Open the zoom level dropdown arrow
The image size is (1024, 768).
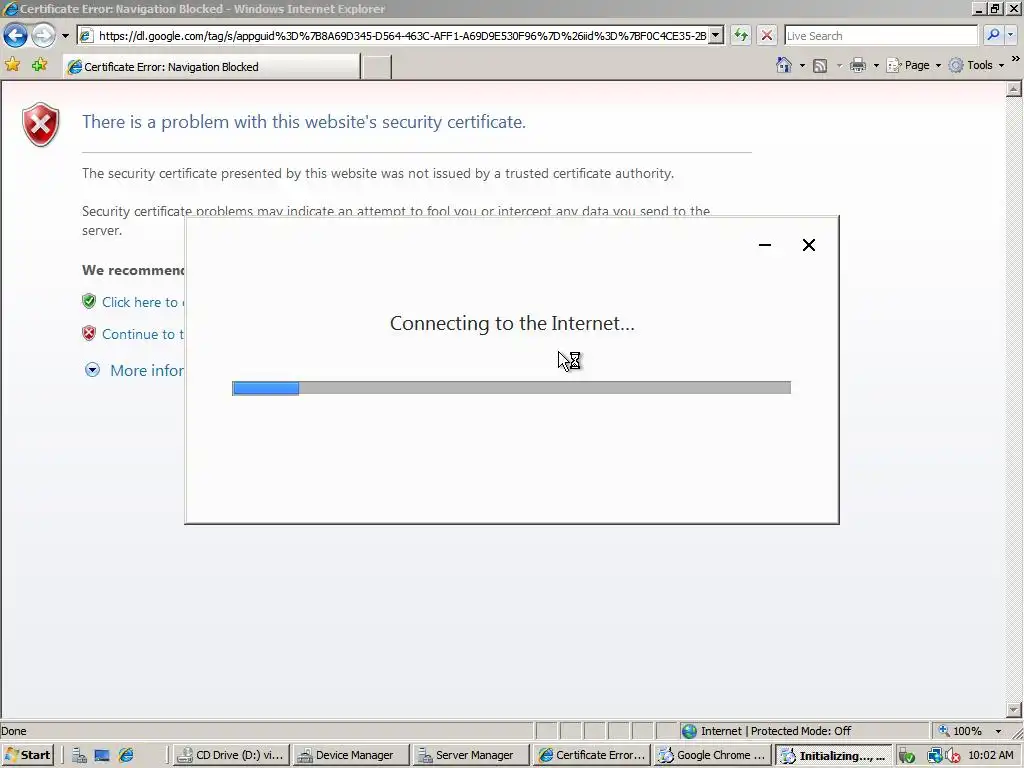[998, 731]
